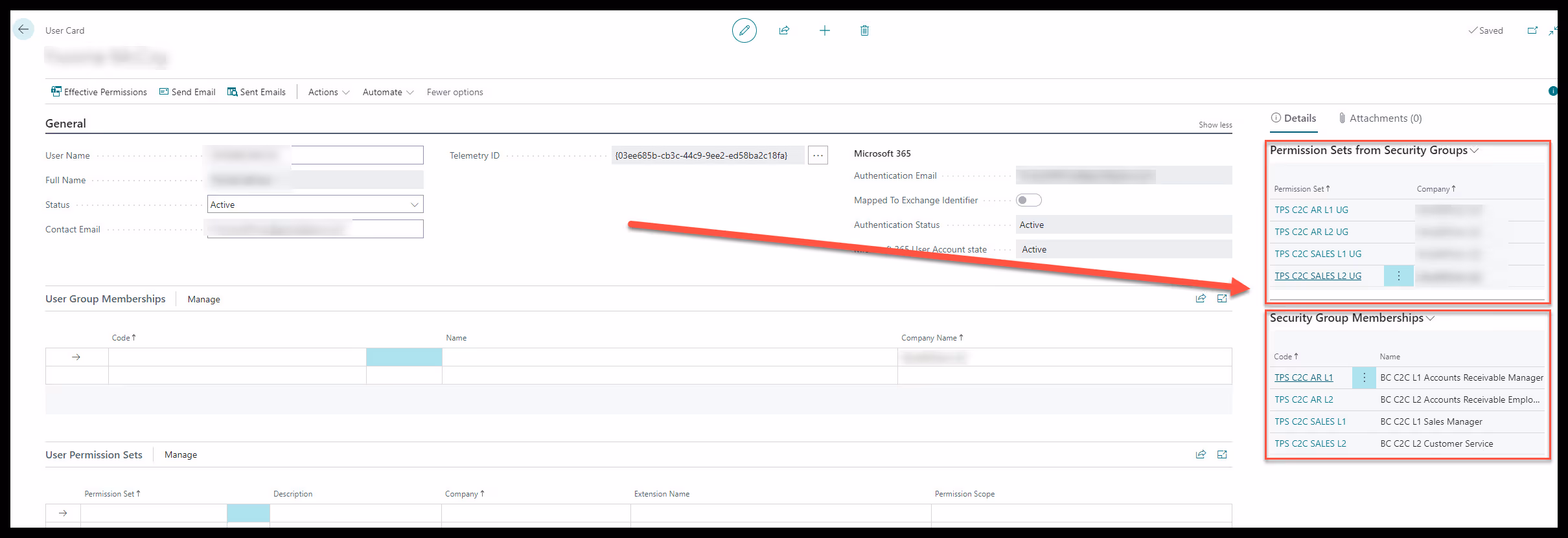Open the TPS C2C SALES L1 code link
This screenshot has height=538, width=1568.
pos(1310,421)
